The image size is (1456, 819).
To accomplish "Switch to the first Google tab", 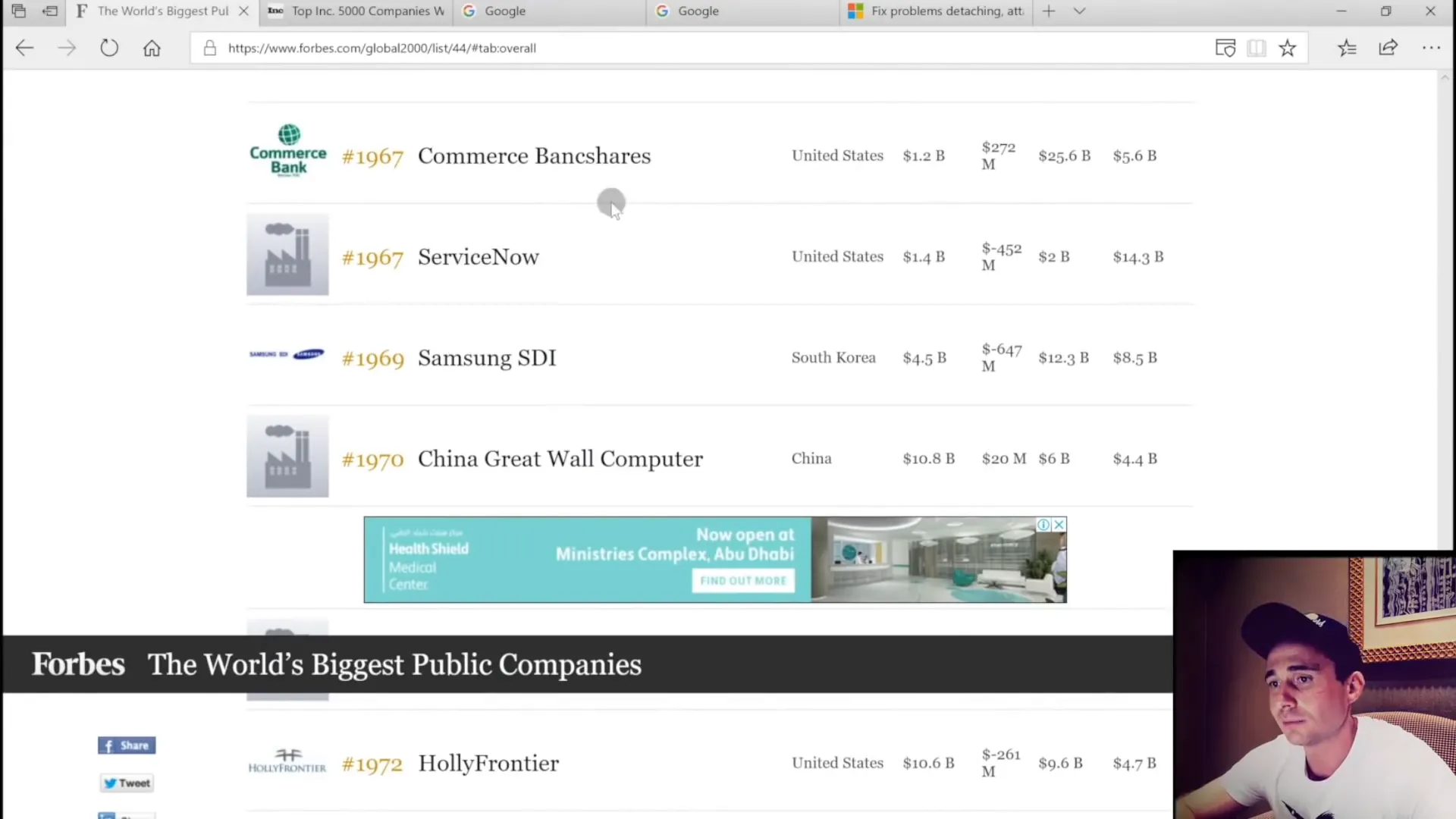I will pos(550,11).
